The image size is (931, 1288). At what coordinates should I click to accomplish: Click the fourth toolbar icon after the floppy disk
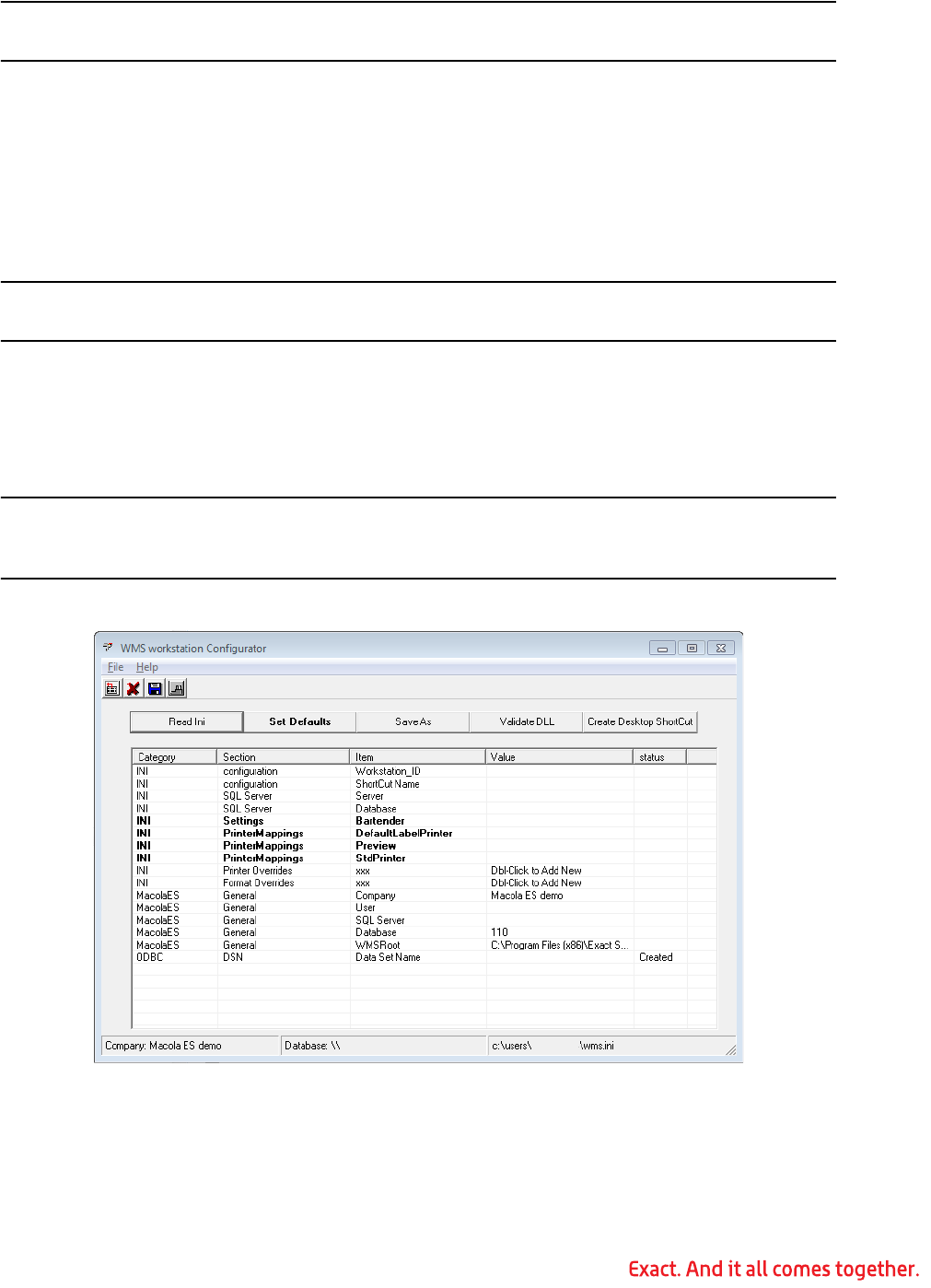pos(177,688)
